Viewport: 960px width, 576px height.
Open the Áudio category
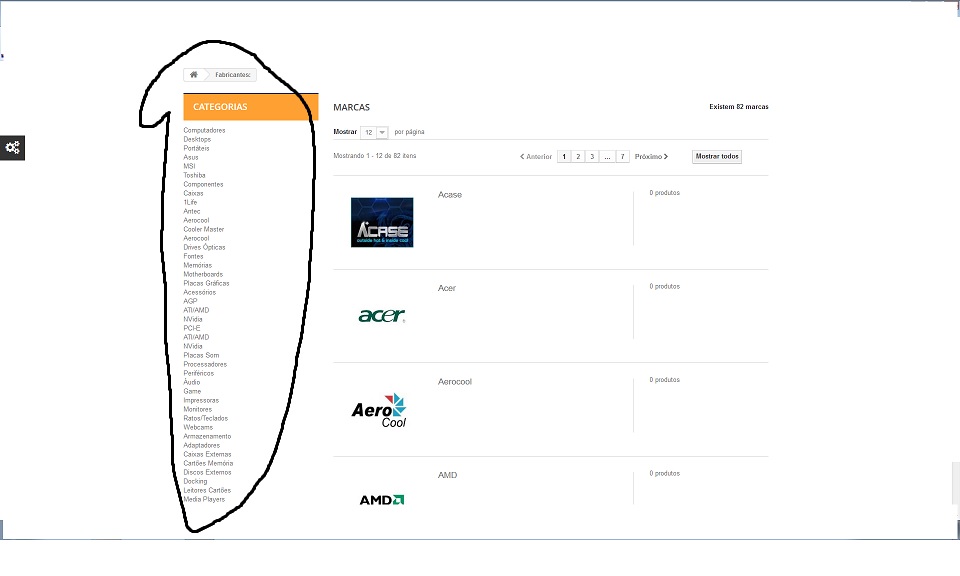tap(192, 383)
